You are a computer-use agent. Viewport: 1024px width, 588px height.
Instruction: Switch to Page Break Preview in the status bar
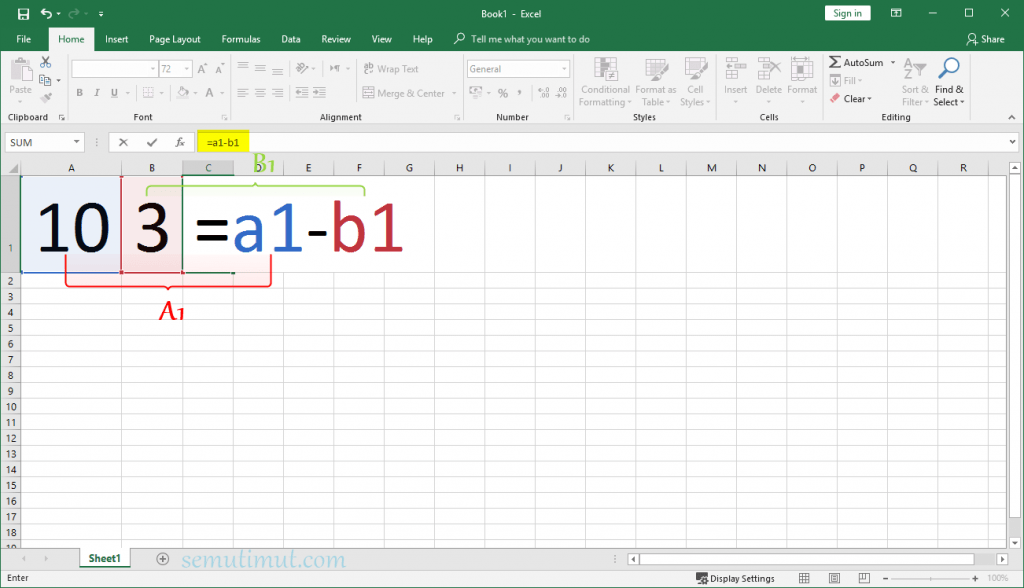click(x=855, y=579)
